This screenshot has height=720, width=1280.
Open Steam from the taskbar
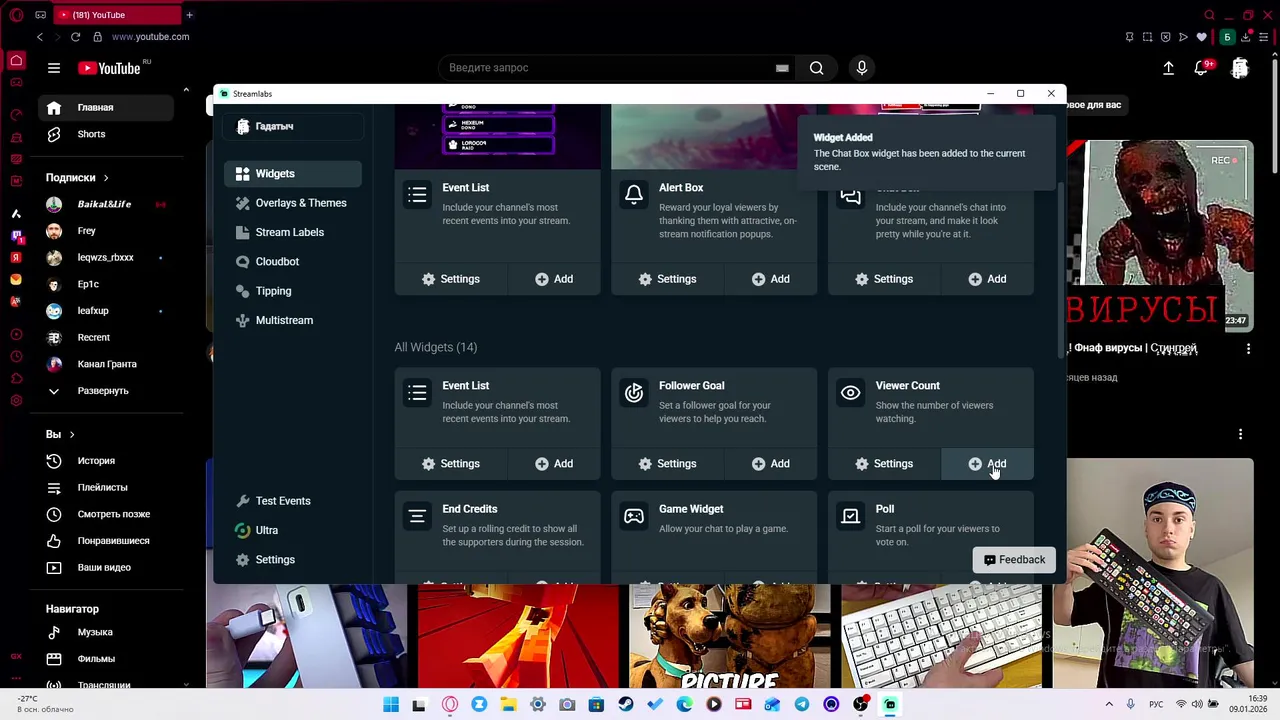(626, 705)
